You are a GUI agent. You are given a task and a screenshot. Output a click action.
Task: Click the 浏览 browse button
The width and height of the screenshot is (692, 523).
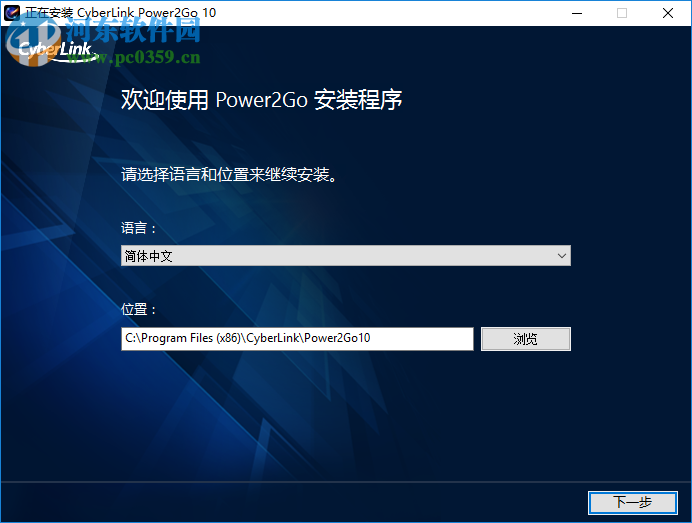[526, 339]
